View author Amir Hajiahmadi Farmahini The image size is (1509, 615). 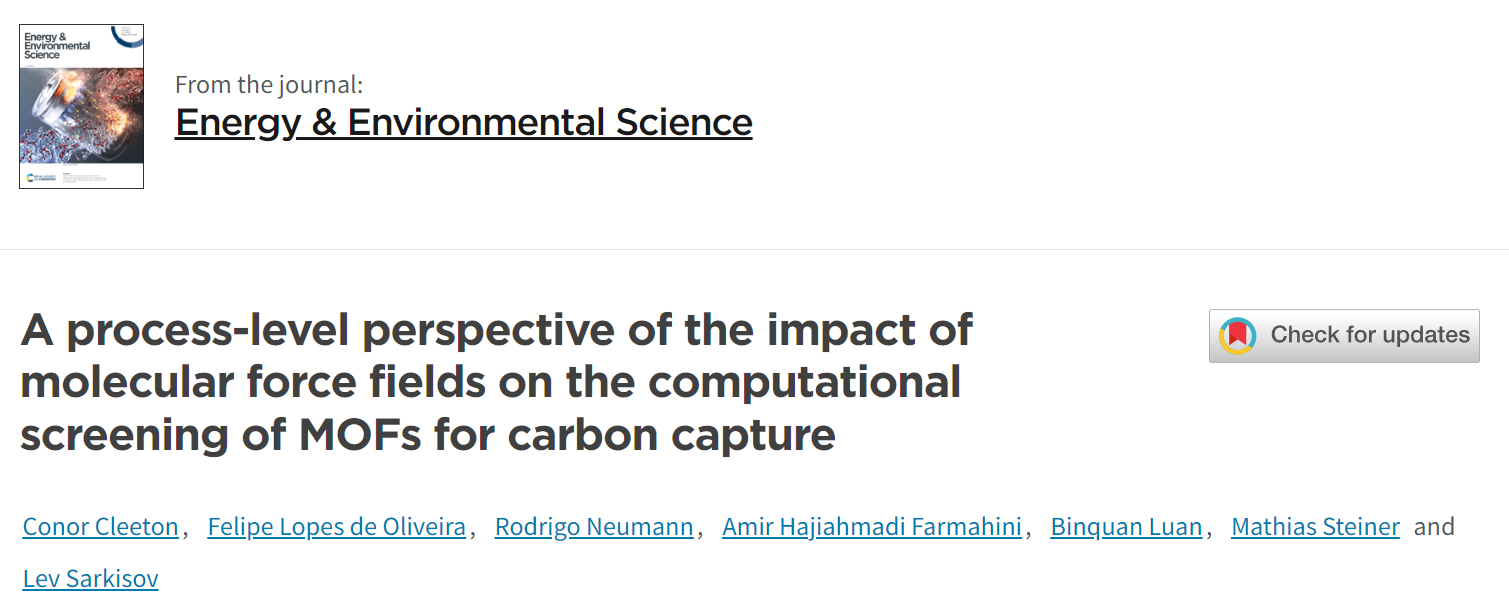click(872, 526)
